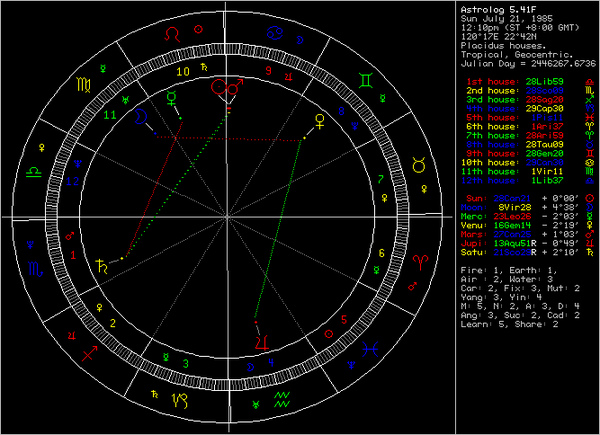Click the blue Scorpio sign glyph
Image resolution: width=600 pixels, height=435 pixels.
(36, 269)
